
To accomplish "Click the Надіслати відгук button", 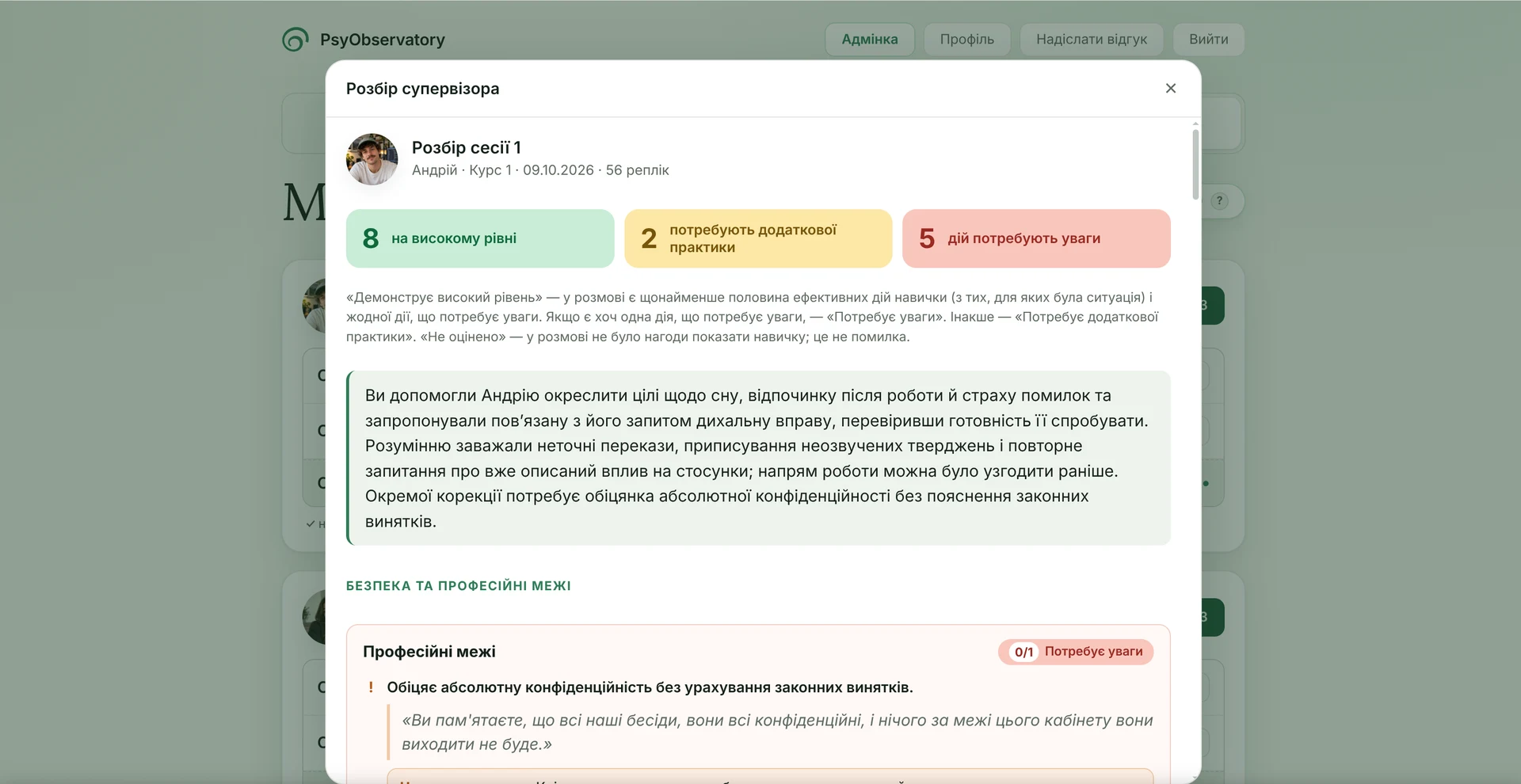I will (1091, 40).
